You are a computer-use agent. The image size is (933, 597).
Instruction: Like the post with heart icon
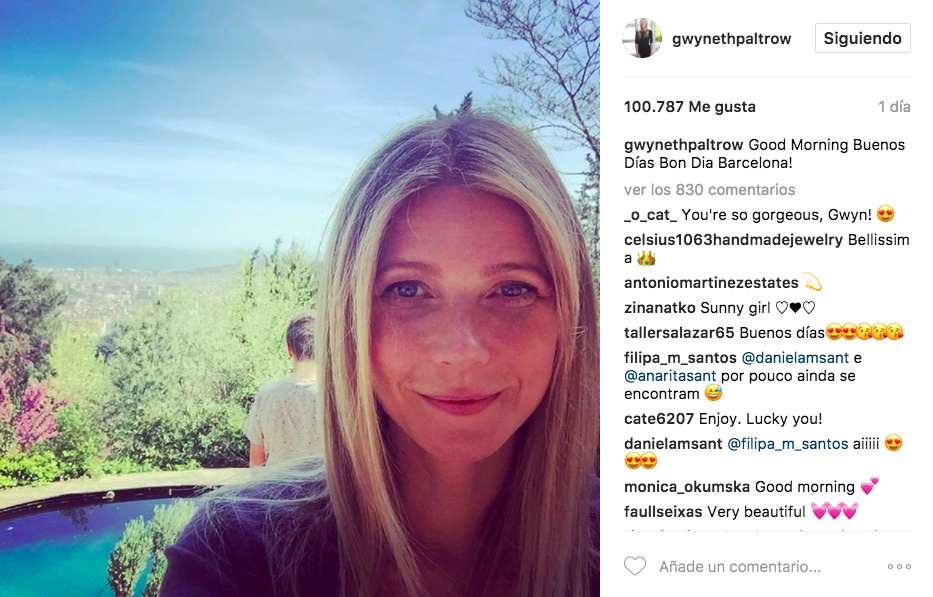[635, 566]
